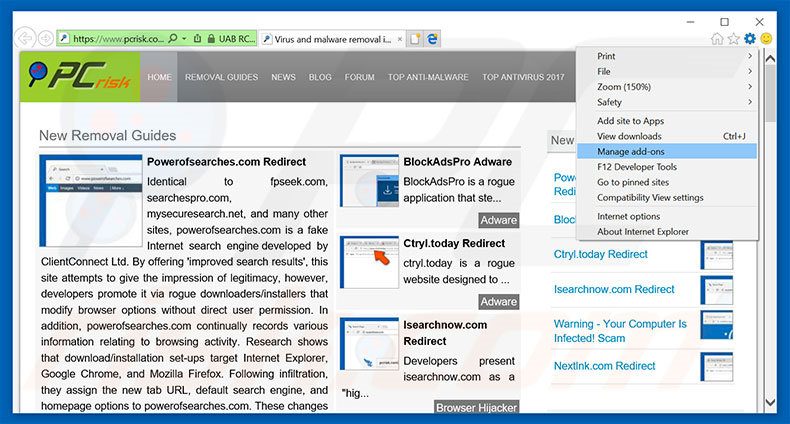The height and width of the screenshot is (424, 790).
Task: Select About Internet Explorer
Action: (x=667, y=232)
